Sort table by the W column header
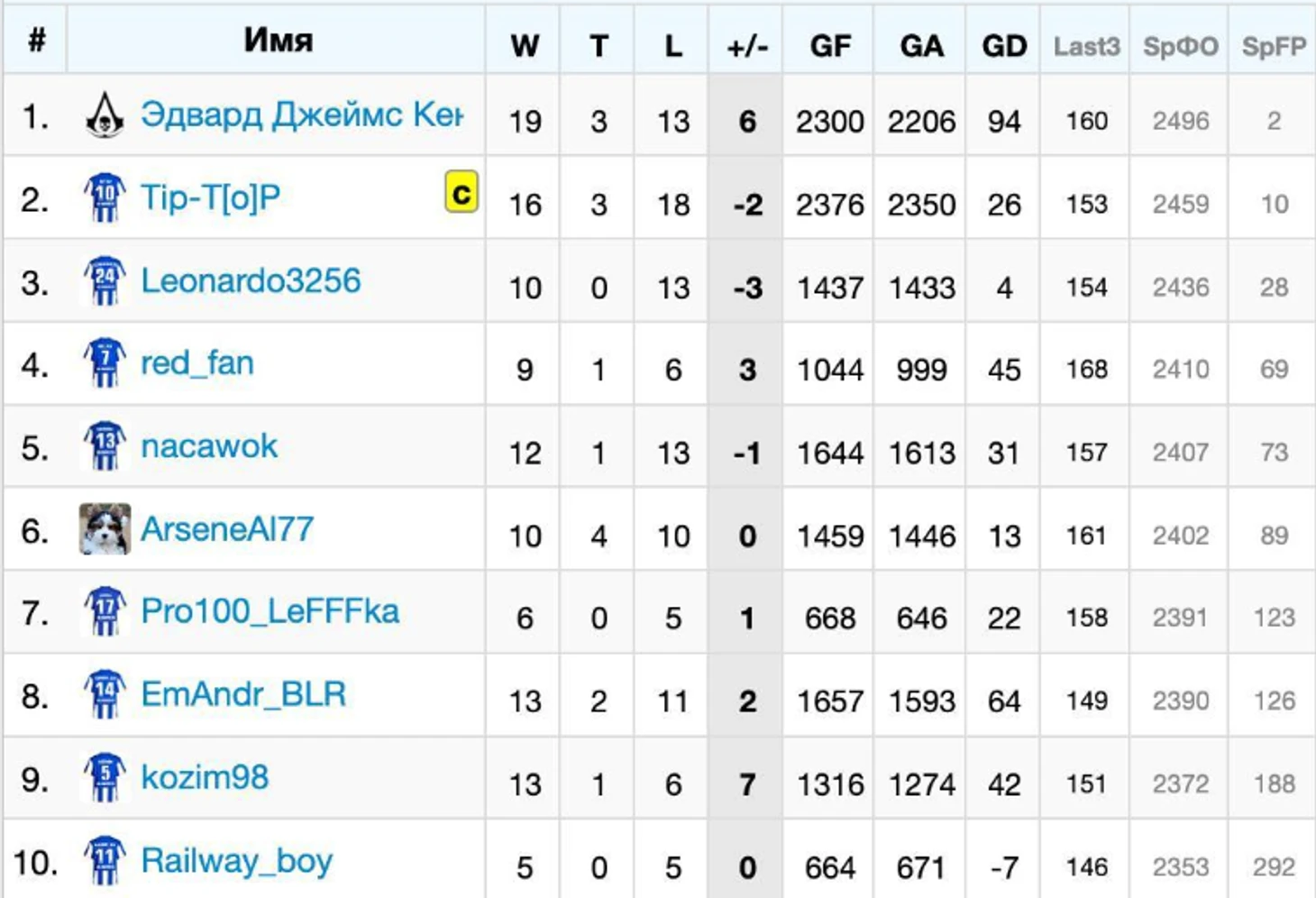The height and width of the screenshot is (898, 1316). coord(525,45)
